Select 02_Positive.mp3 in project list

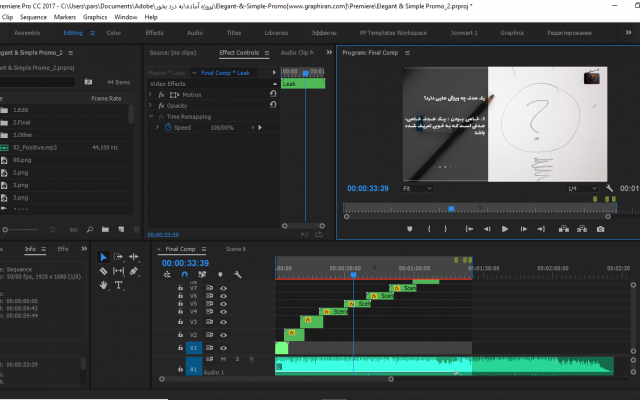click(x=35, y=147)
